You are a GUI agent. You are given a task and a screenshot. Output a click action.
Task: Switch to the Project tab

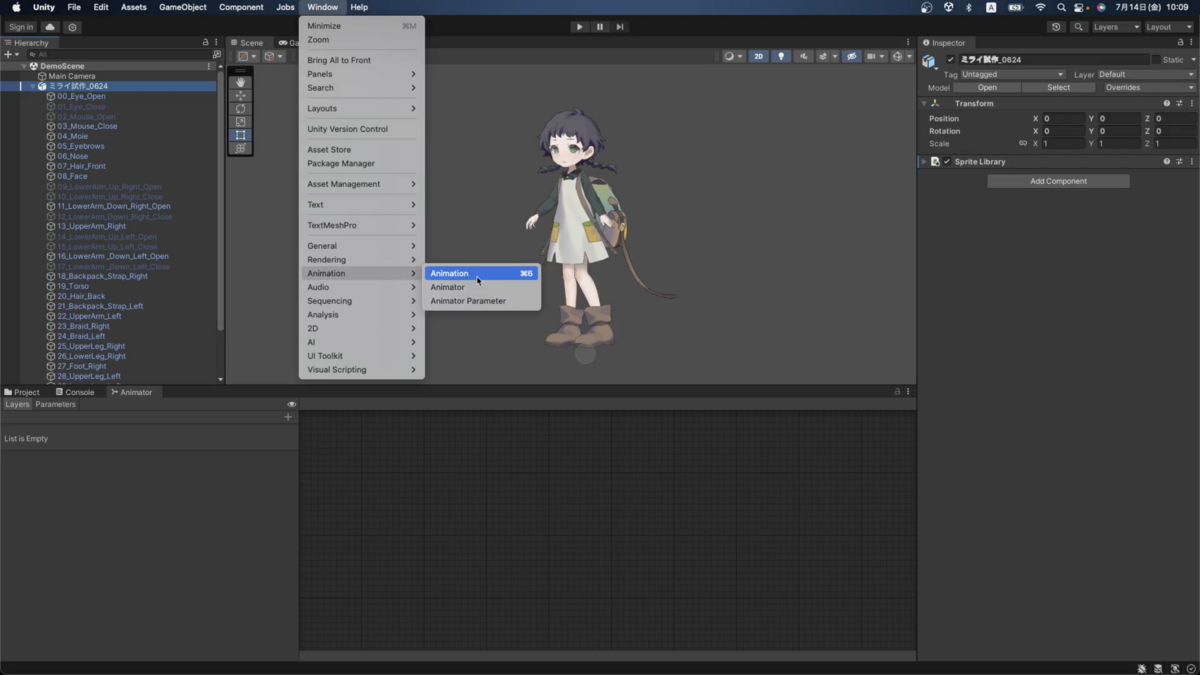[x=22, y=392]
